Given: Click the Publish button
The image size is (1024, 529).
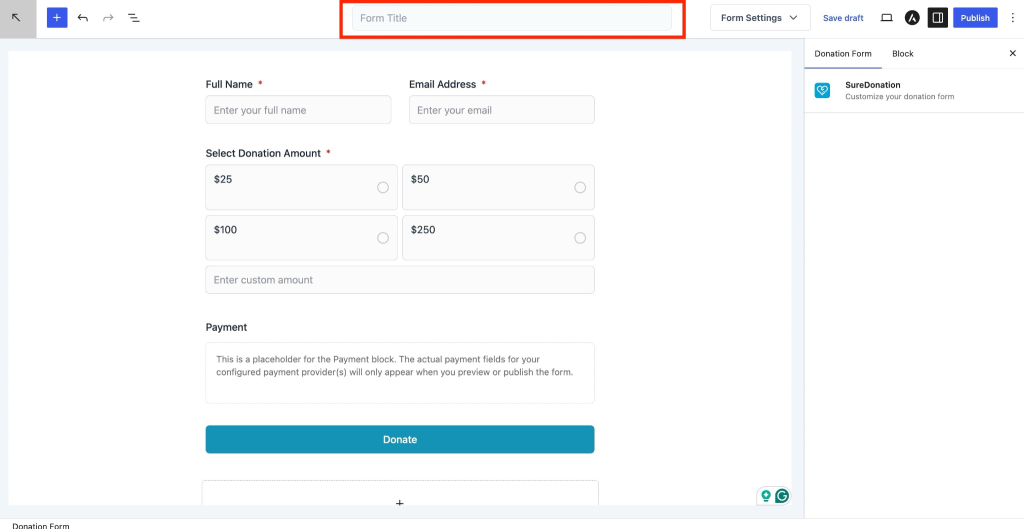Looking at the screenshot, I should 975,18.
